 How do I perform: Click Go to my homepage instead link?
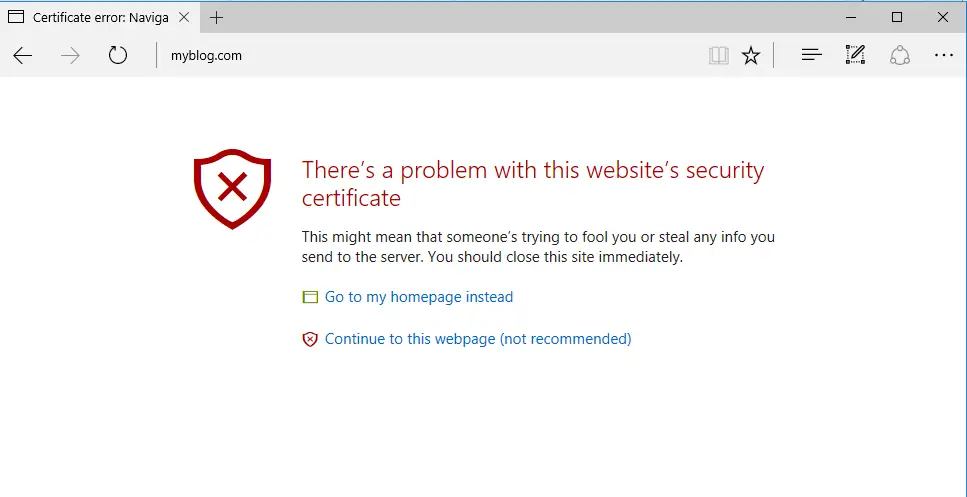[x=419, y=297]
